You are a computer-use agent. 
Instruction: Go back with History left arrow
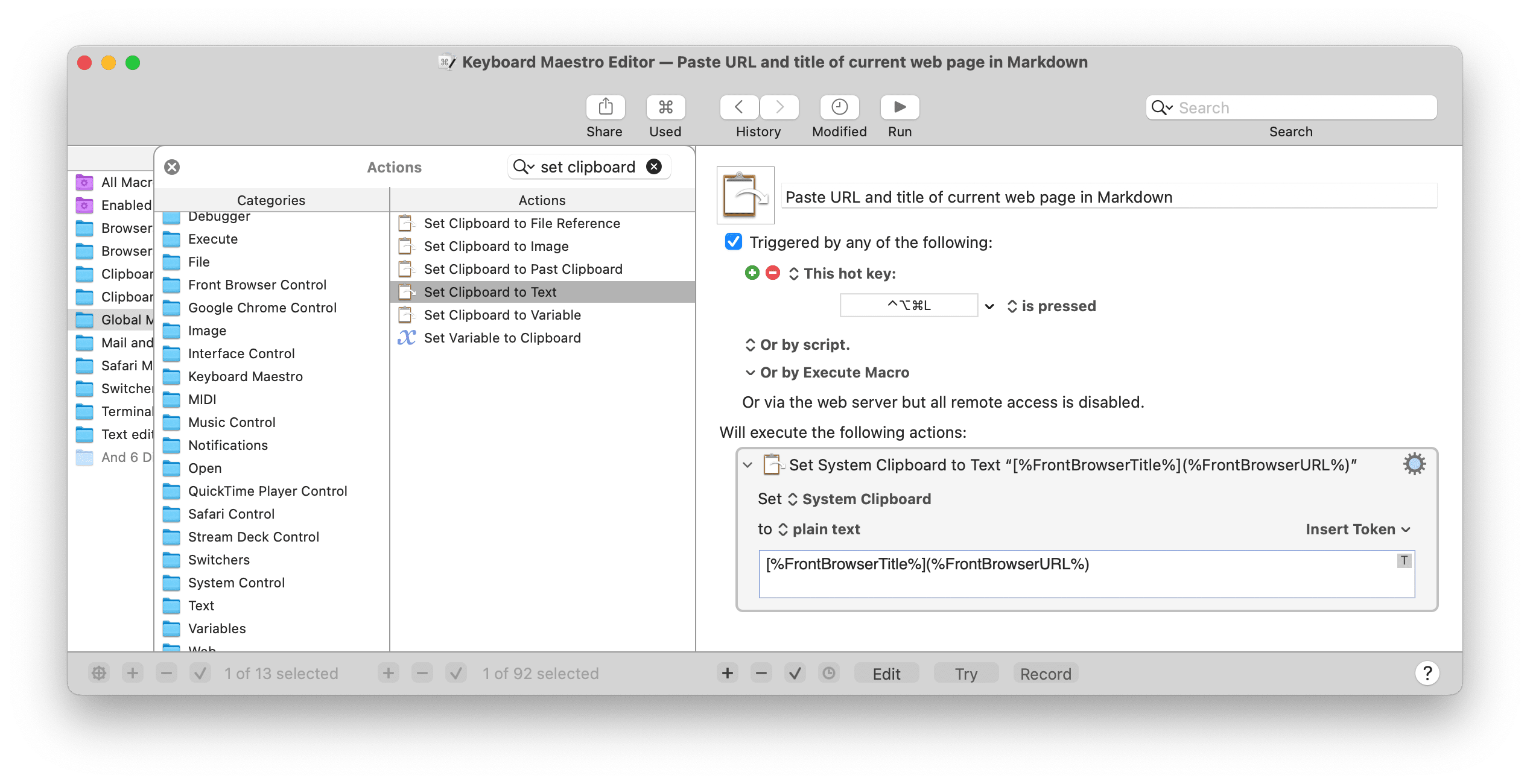[x=739, y=107]
